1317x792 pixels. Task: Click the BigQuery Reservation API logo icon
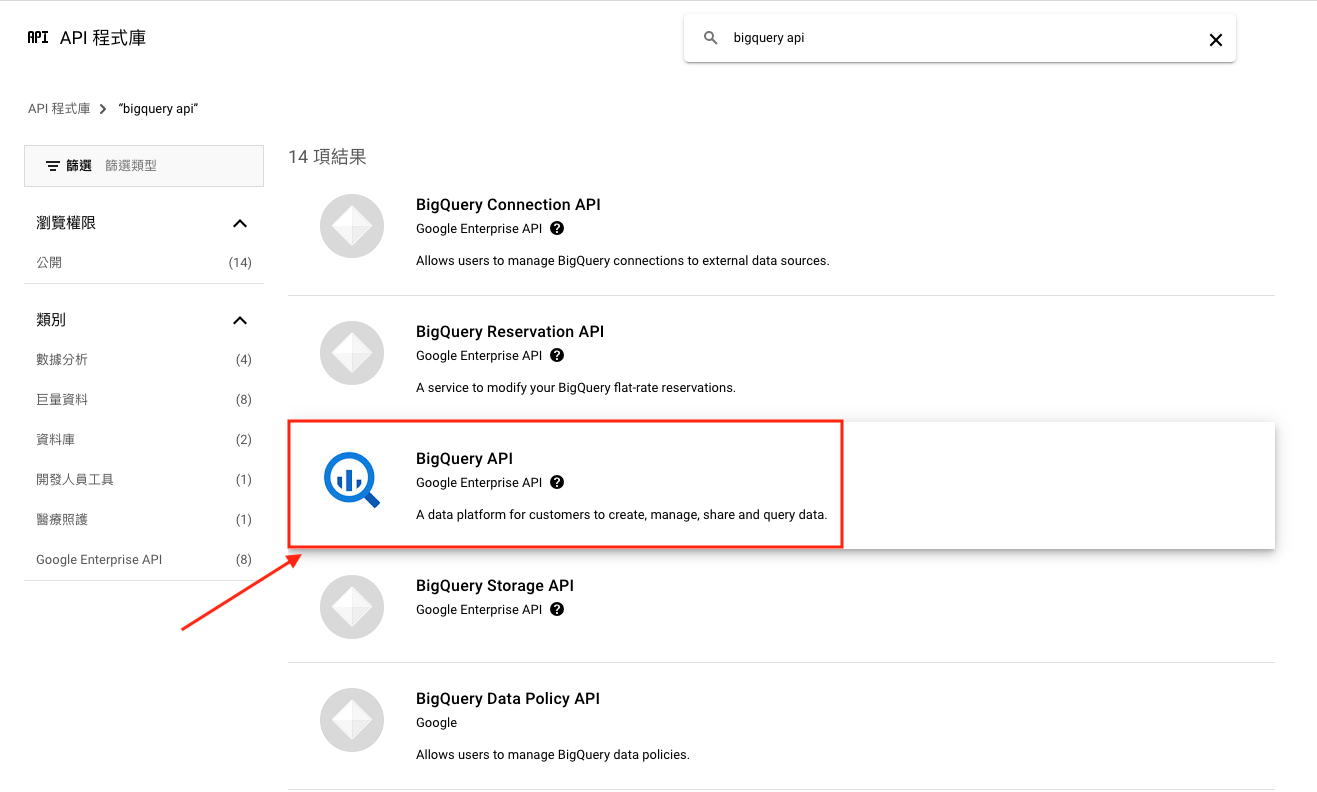click(x=352, y=354)
